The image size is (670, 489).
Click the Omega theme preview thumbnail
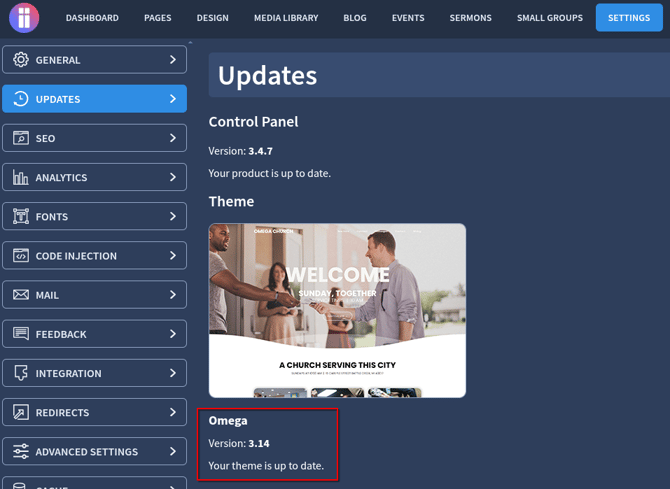[337, 310]
